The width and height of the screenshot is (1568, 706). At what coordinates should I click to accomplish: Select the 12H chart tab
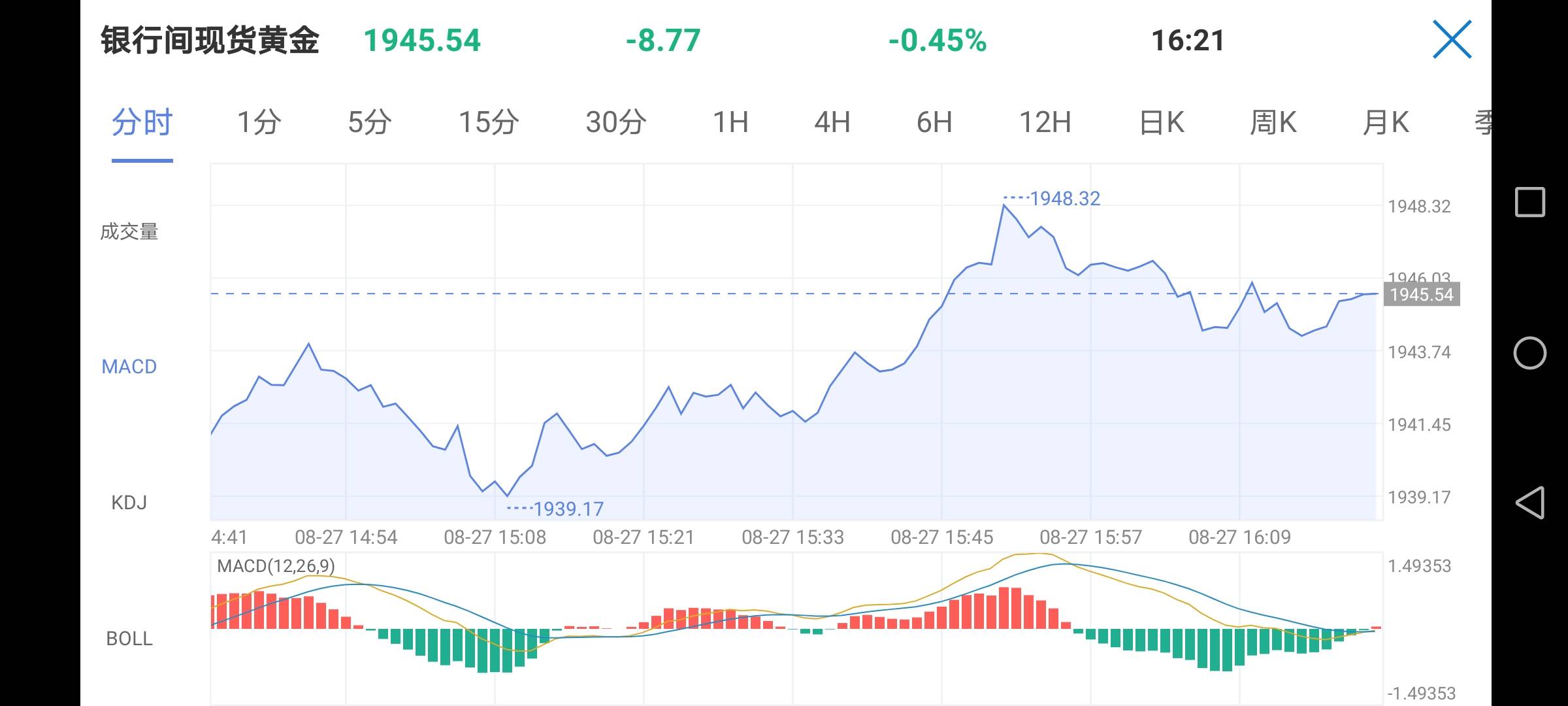pyautogui.click(x=1045, y=122)
